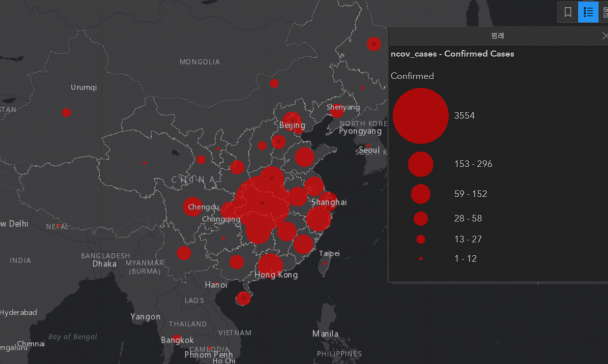Click the 59 - 152 legend circle symbol
Viewport: 608px width, 364px height.
[x=421, y=194]
